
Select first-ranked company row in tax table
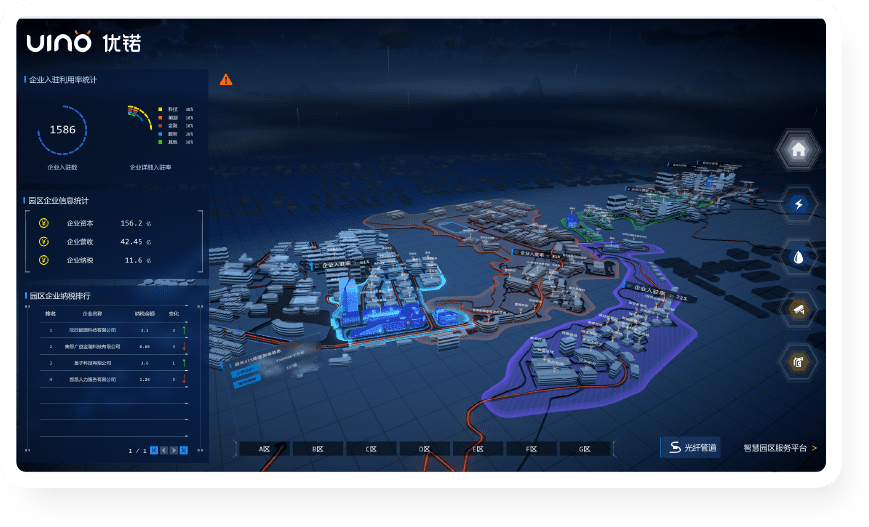click(114, 330)
